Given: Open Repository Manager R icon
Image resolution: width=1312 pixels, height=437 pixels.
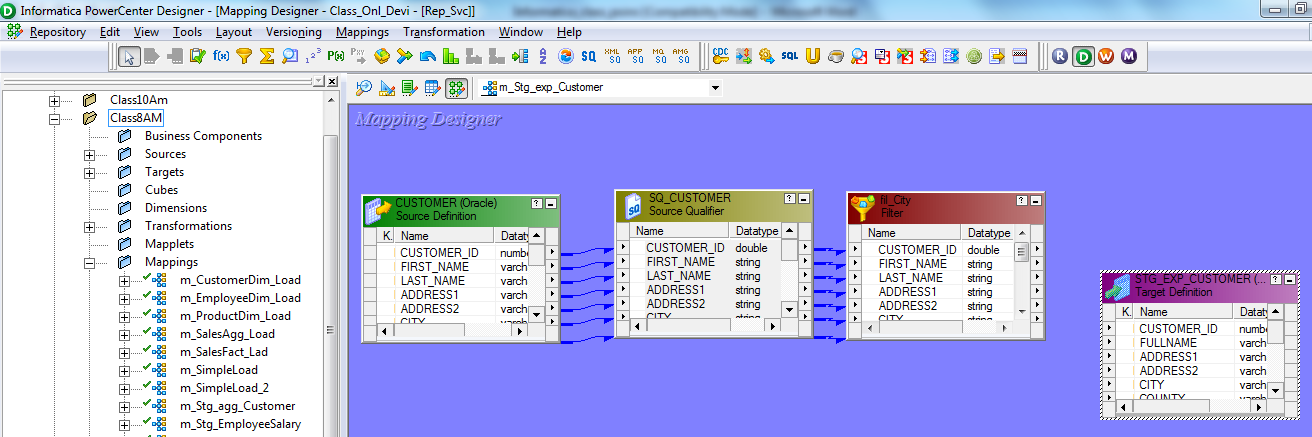Looking at the screenshot, I should pos(1060,56).
